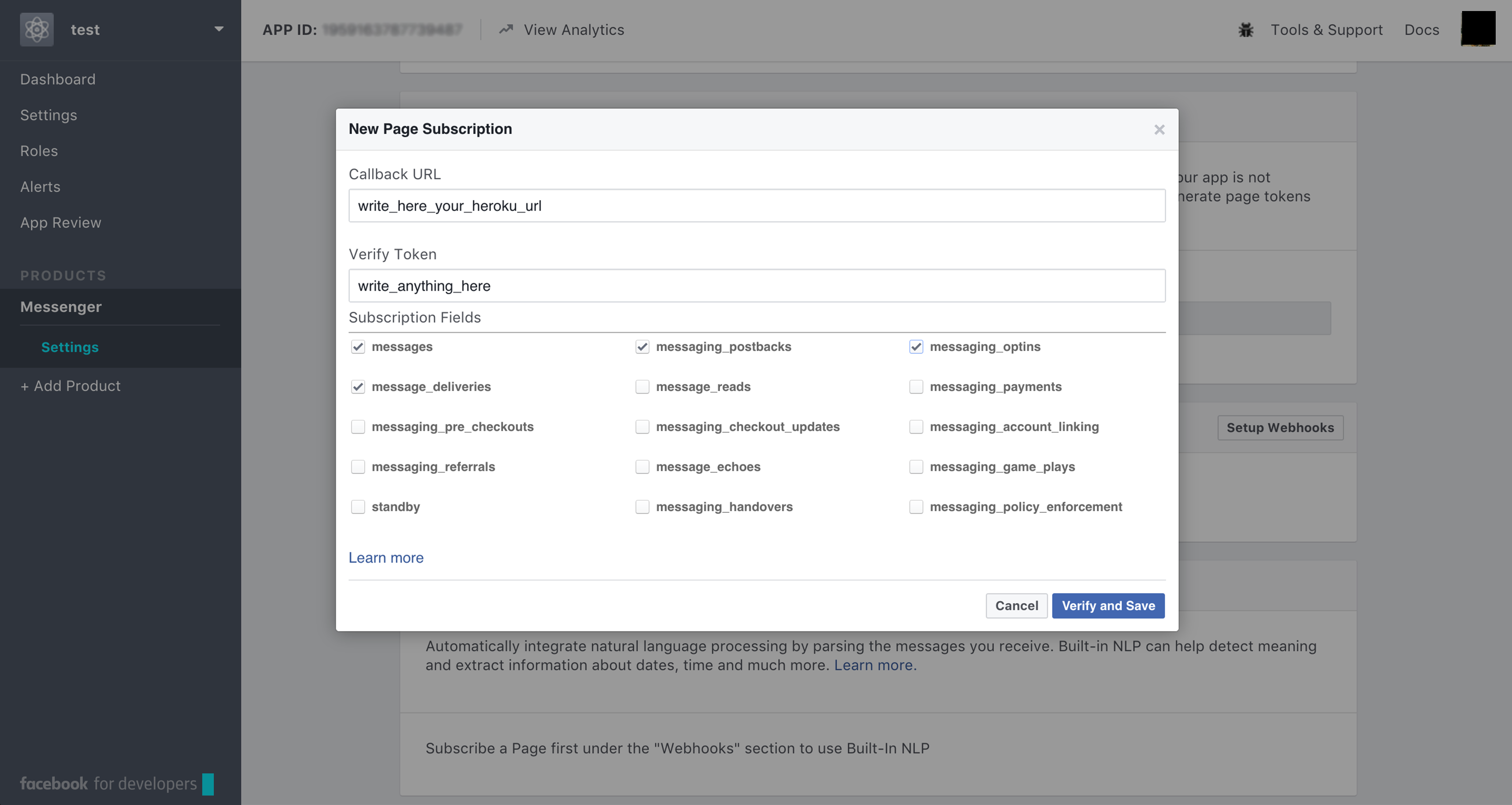Open App Review in the sidebar
Screen dimensions: 1512x805
(60, 223)
